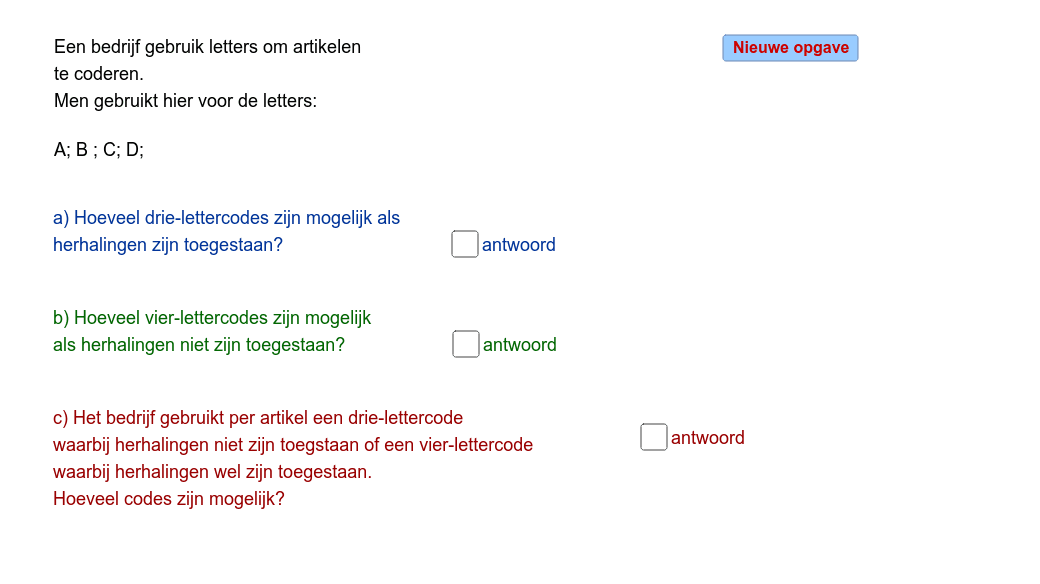Image resolution: width=1040 pixels, height=584 pixels.
Task: Tick the answer checkbox for question a
Action: coord(465,244)
